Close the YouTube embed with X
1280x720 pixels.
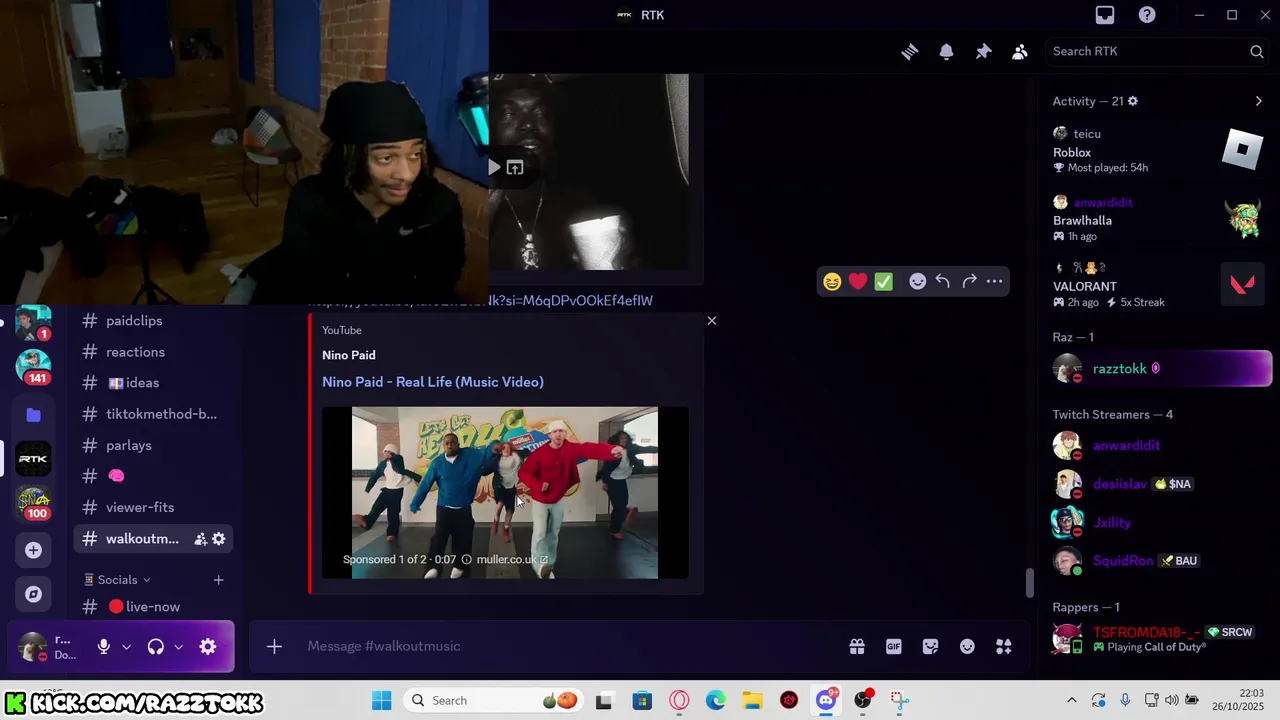click(x=712, y=321)
